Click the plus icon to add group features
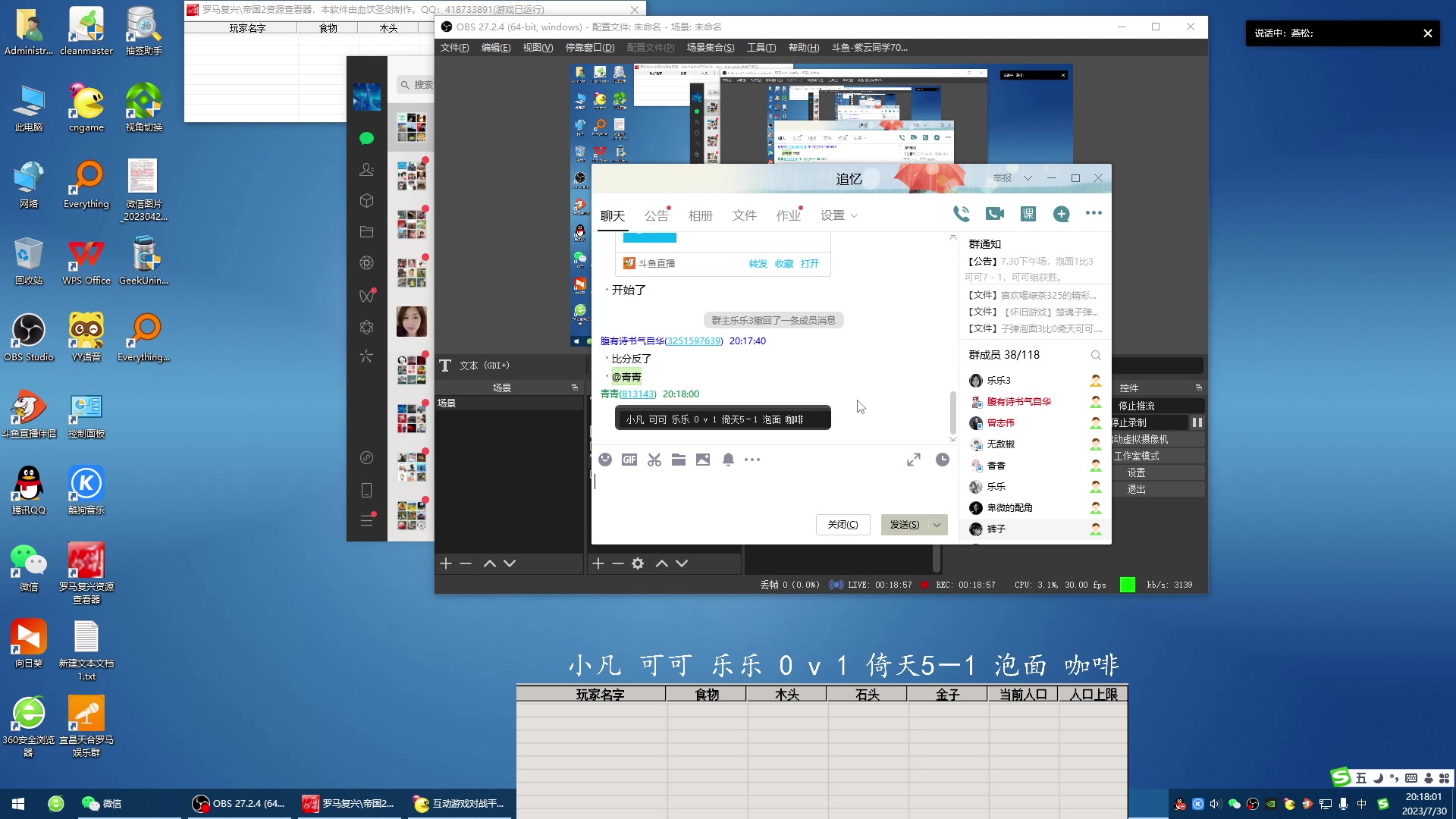 point(1061,214)
